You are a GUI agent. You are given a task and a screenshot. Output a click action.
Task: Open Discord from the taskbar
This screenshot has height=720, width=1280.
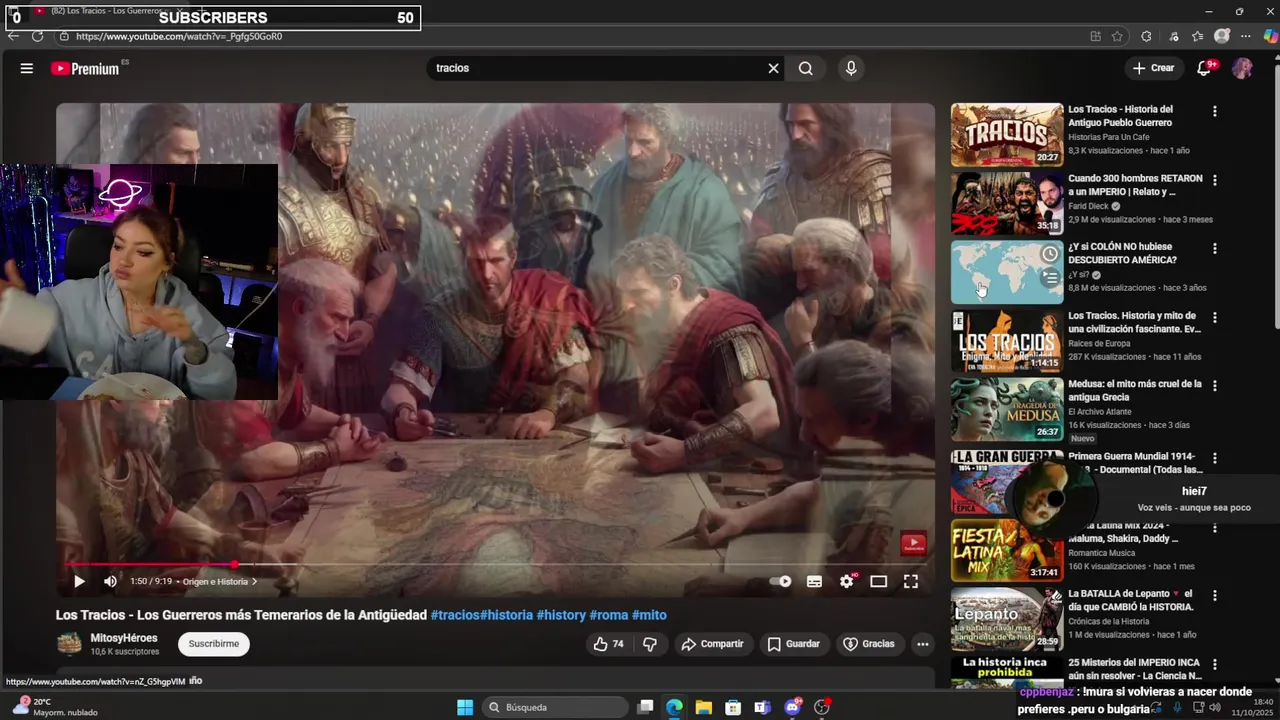pyautogui.click(x=792, y=707)
